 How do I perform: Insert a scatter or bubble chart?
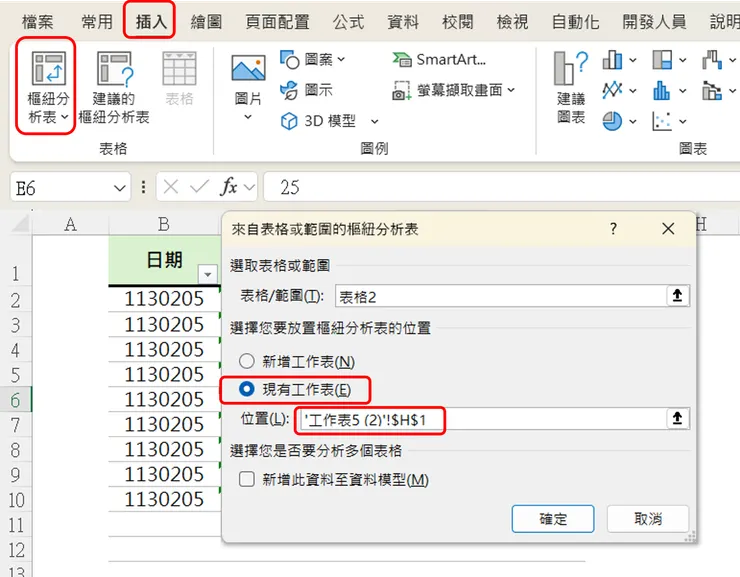click(662, 121)
